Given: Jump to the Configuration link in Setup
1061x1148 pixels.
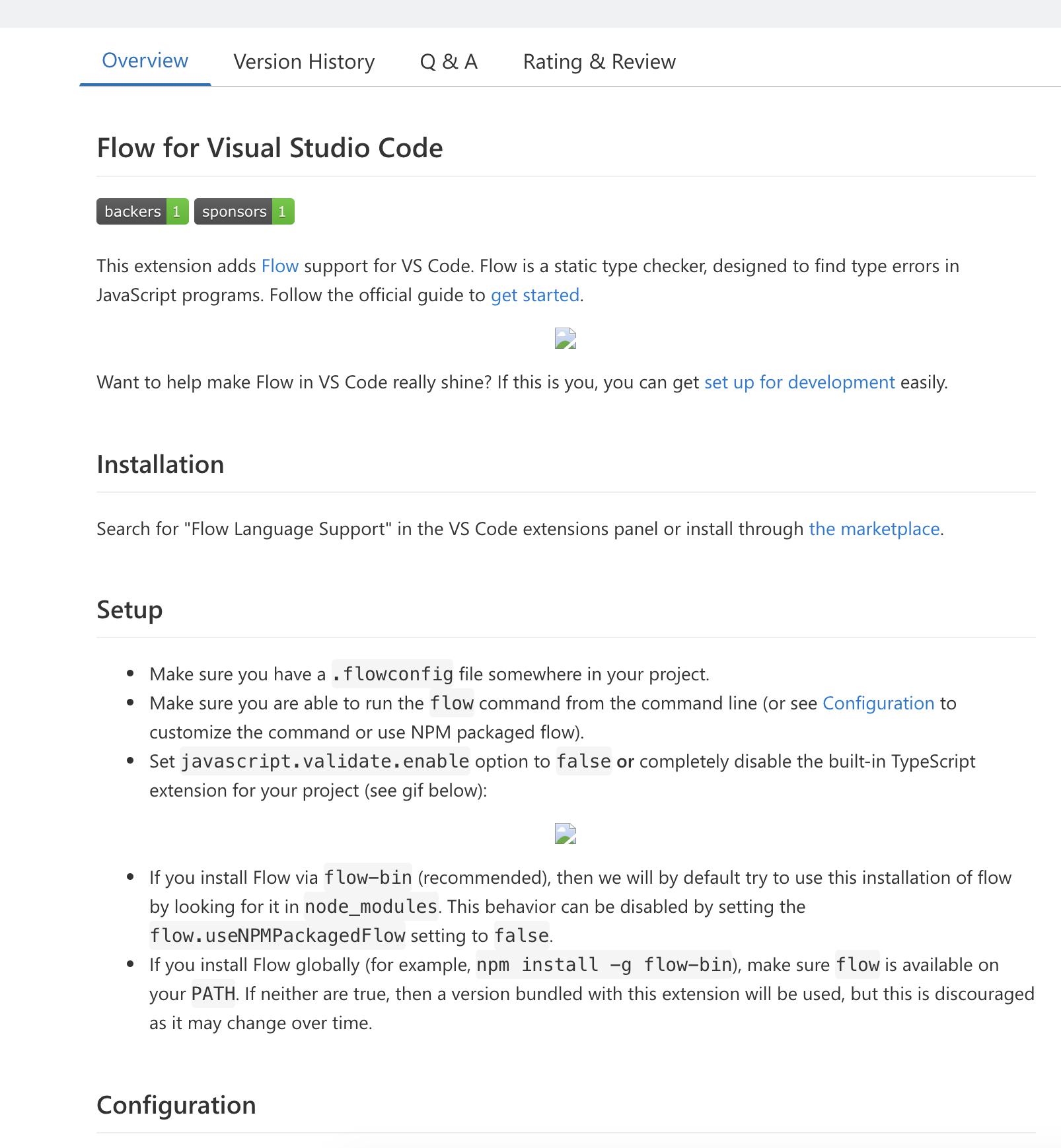Looking at the screenshot, I should pyautogui.click(x=878, y=703).
